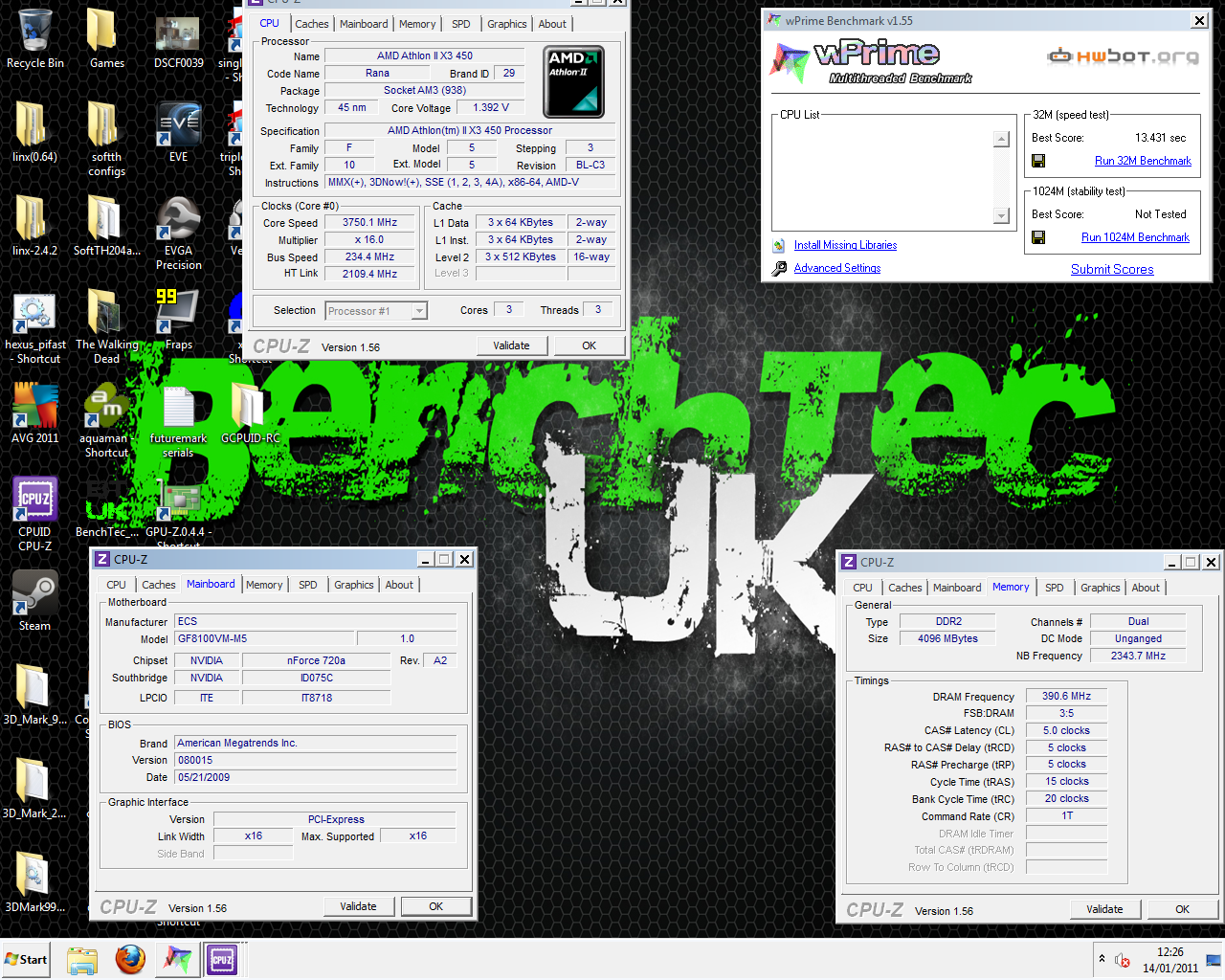This screenshot has height=980, width=1225.
Task: Click the GF8100VM-M5 model field
Action: [265, 638]
